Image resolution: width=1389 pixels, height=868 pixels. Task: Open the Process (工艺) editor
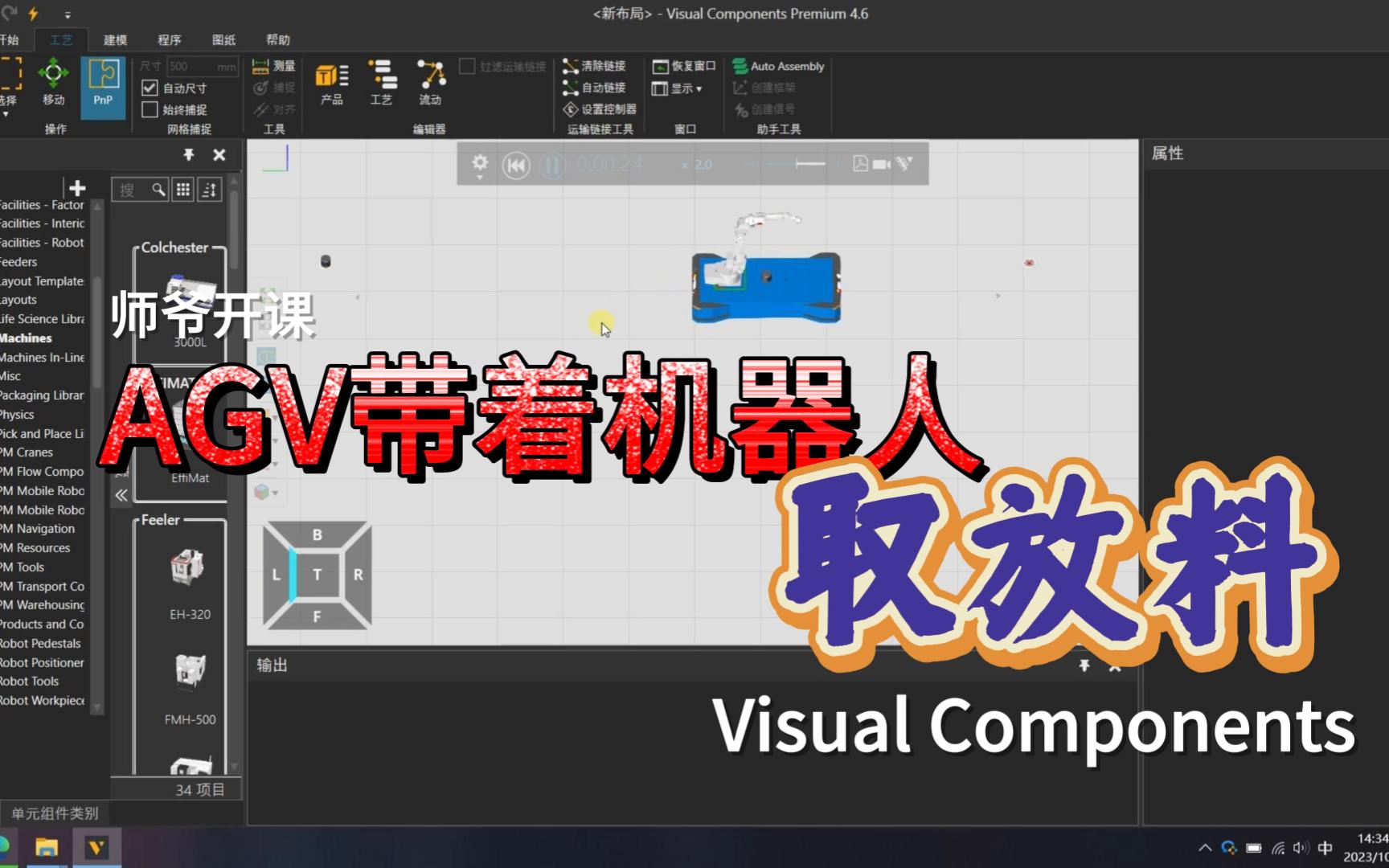click(x=381, y=83)
